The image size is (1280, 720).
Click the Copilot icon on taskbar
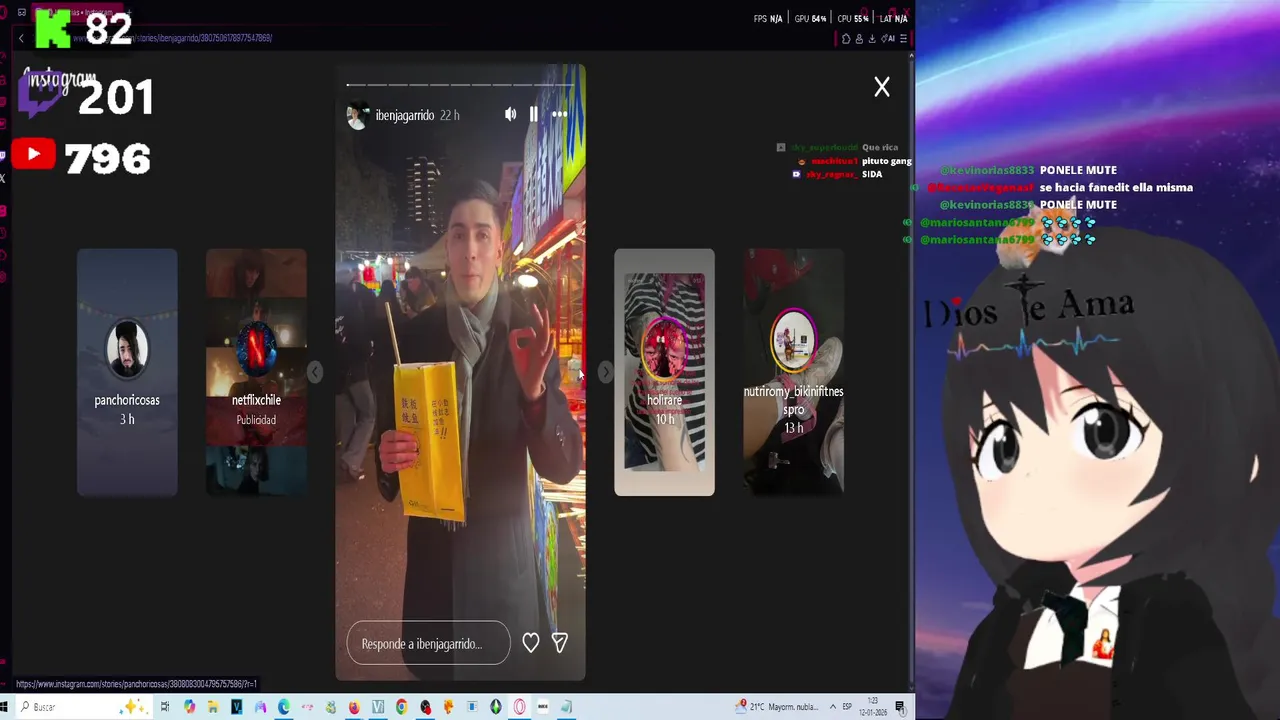tap(189, 707)
